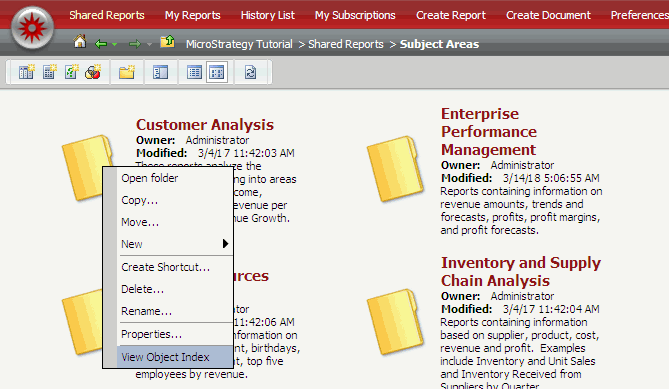Click the Forward arrow icon
Screen dimensions: 669x389
coord(135,44)
